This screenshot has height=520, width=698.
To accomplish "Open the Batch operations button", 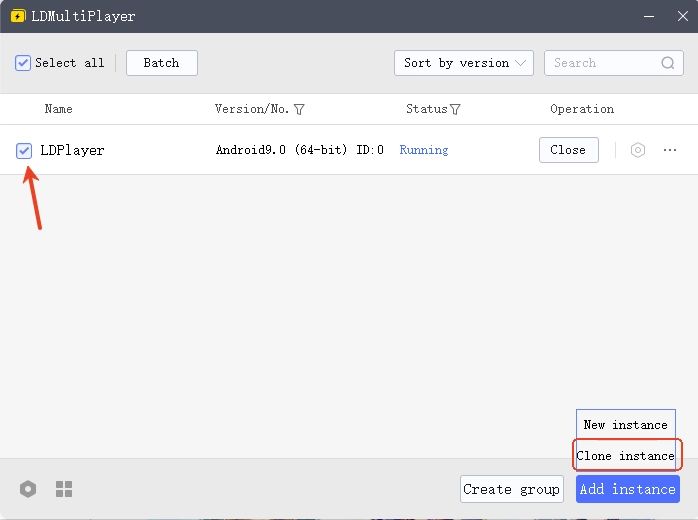I will [162, 63].
